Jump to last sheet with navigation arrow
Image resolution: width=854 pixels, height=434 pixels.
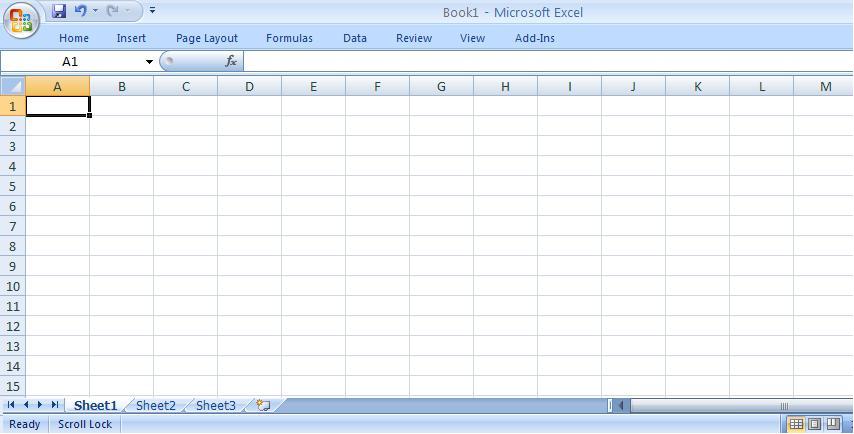tap(54, 405)
